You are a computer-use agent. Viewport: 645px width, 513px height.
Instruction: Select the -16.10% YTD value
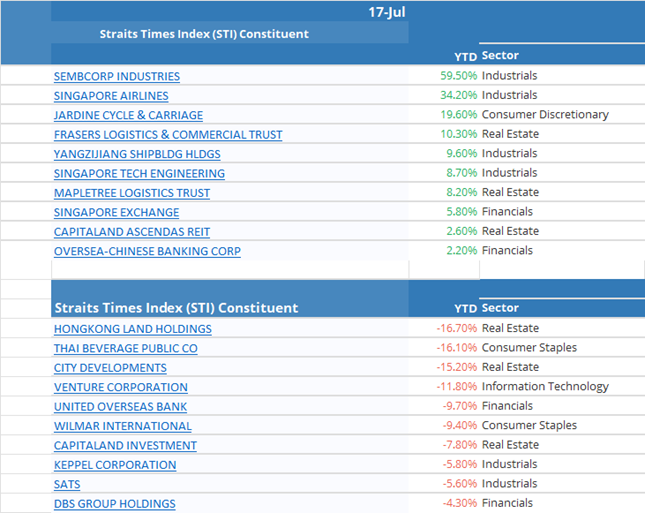click(457, 348)
